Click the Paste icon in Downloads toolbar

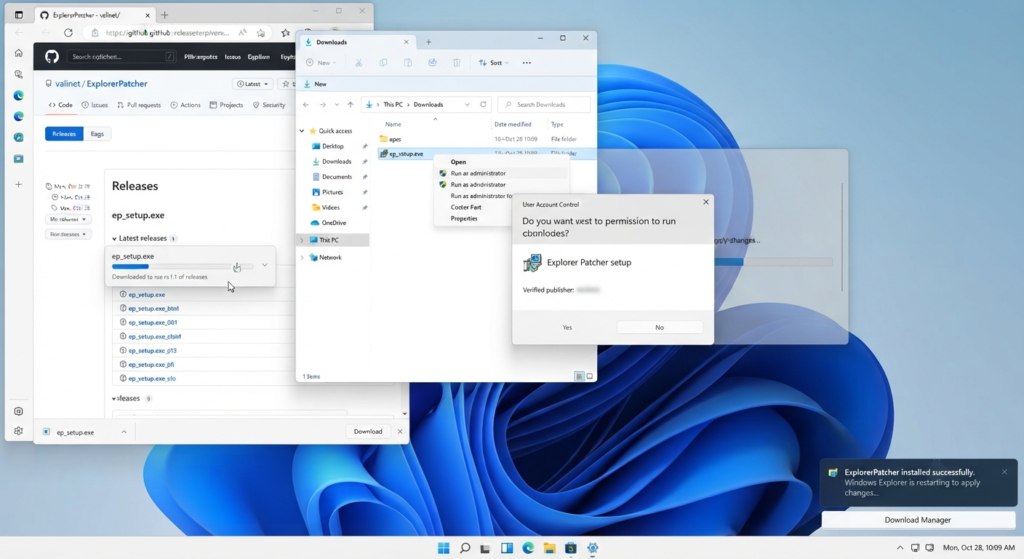[408, 63]
